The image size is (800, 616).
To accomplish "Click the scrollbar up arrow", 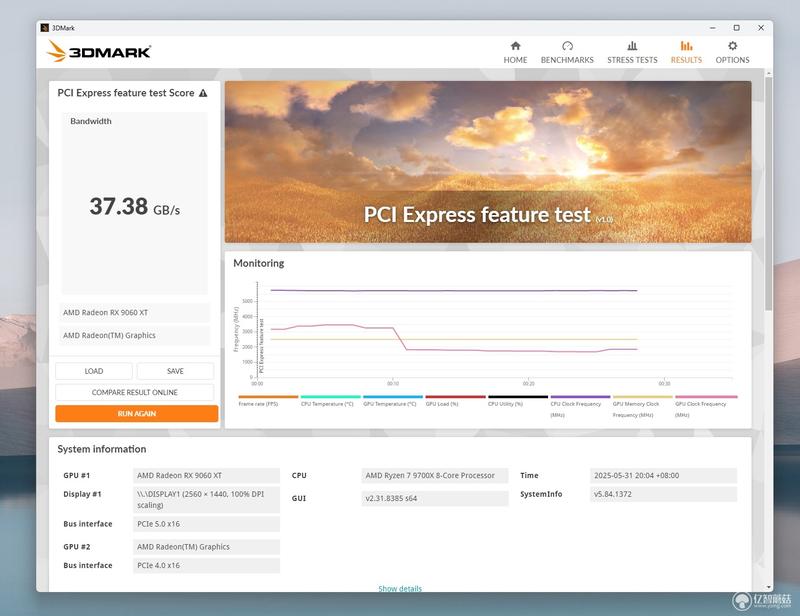I will pos(768,73).
